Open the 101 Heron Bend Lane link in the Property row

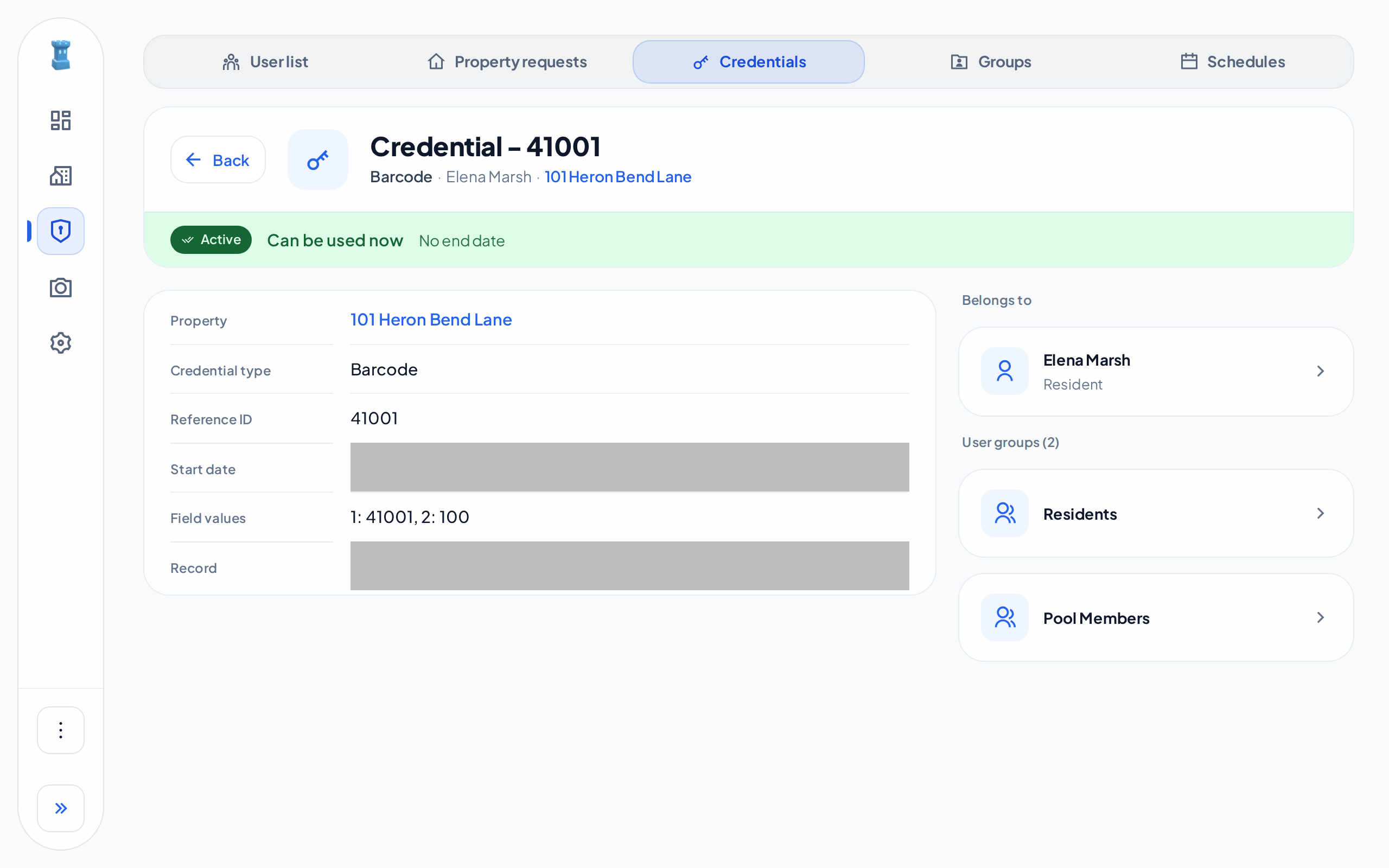pos(431,320)
